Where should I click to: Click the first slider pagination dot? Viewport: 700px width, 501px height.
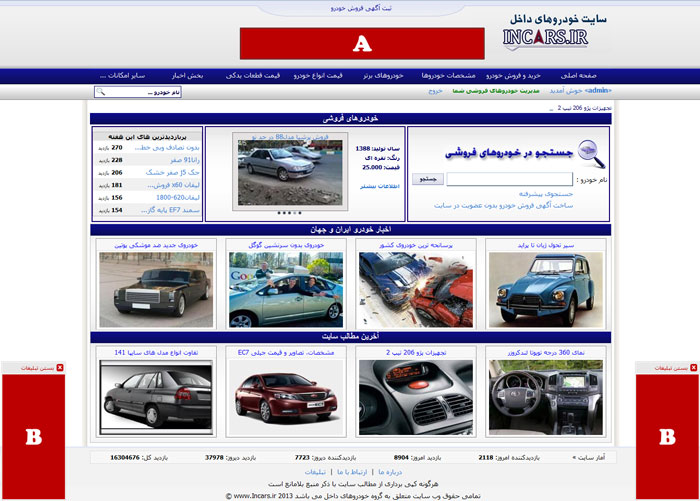pos(279,213)
